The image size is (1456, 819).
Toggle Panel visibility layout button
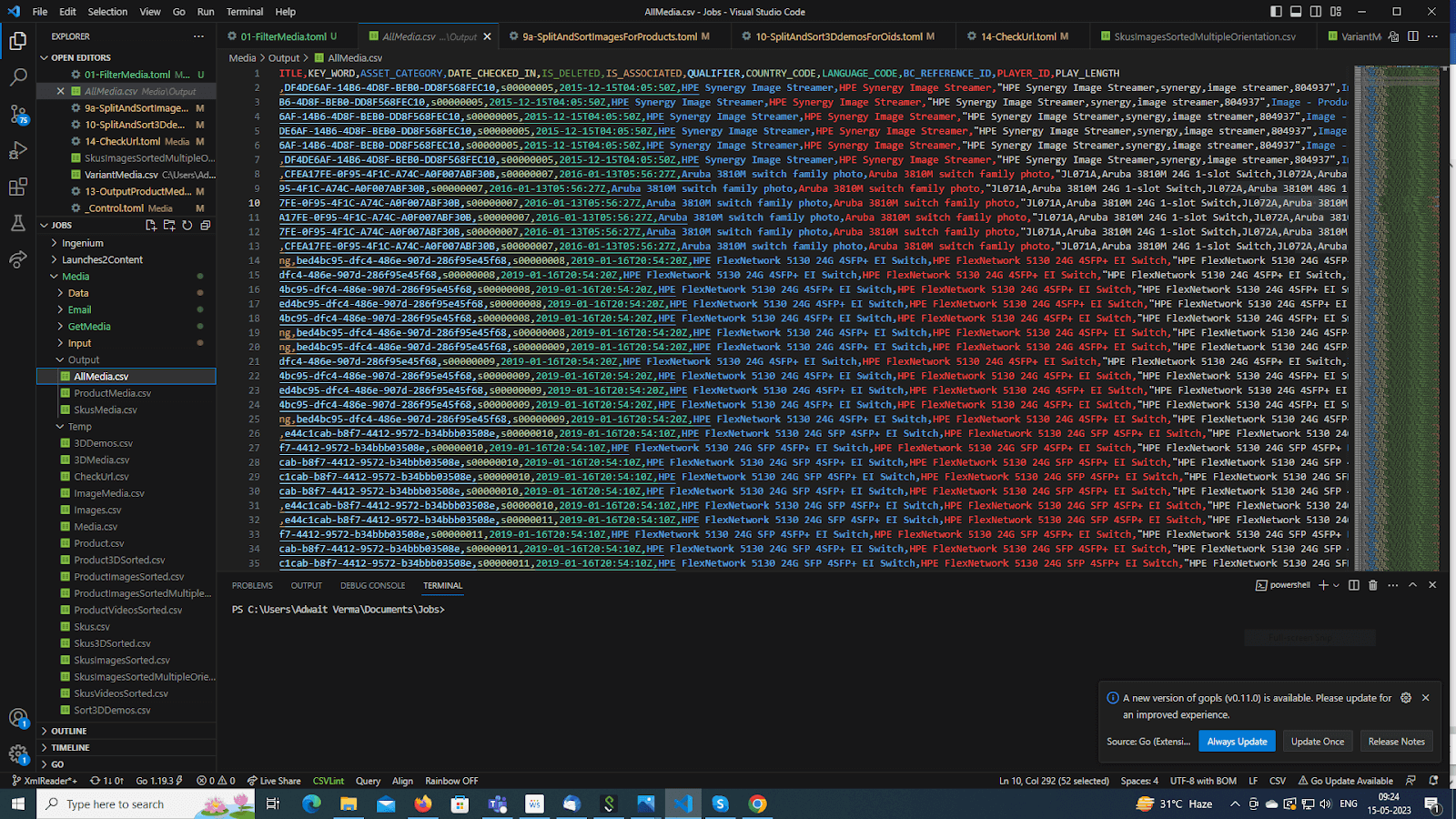pyautogui.click(x=1296, y=12)
